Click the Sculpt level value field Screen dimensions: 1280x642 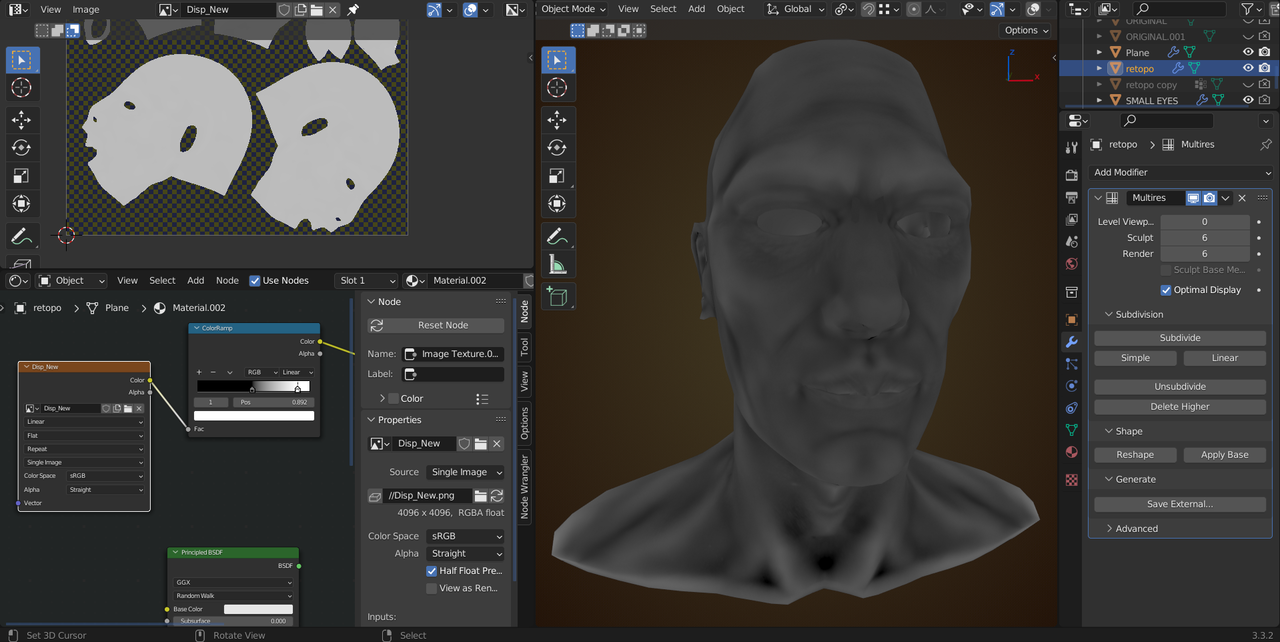click(x=1204, y=238)
